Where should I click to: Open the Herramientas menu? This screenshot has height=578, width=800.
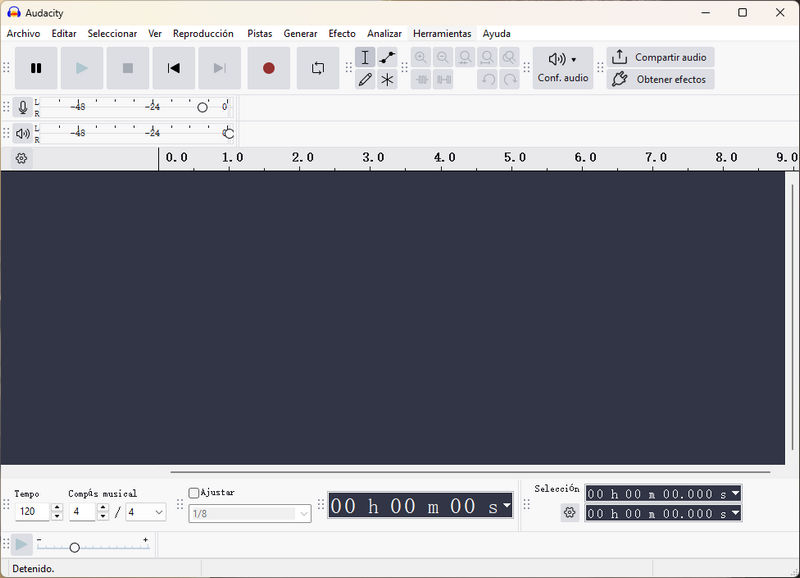442,34
